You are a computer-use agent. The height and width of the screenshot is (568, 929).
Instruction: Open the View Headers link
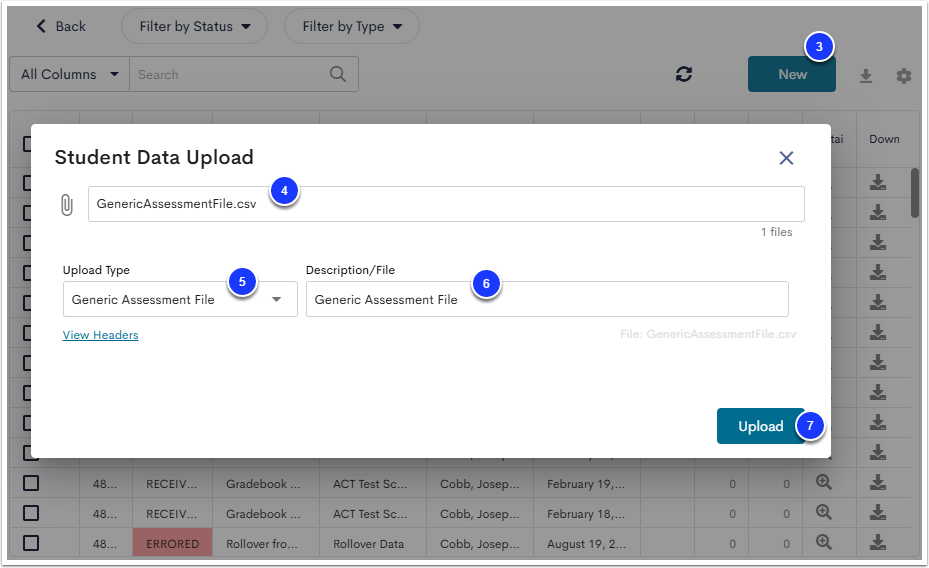[101, 335]
